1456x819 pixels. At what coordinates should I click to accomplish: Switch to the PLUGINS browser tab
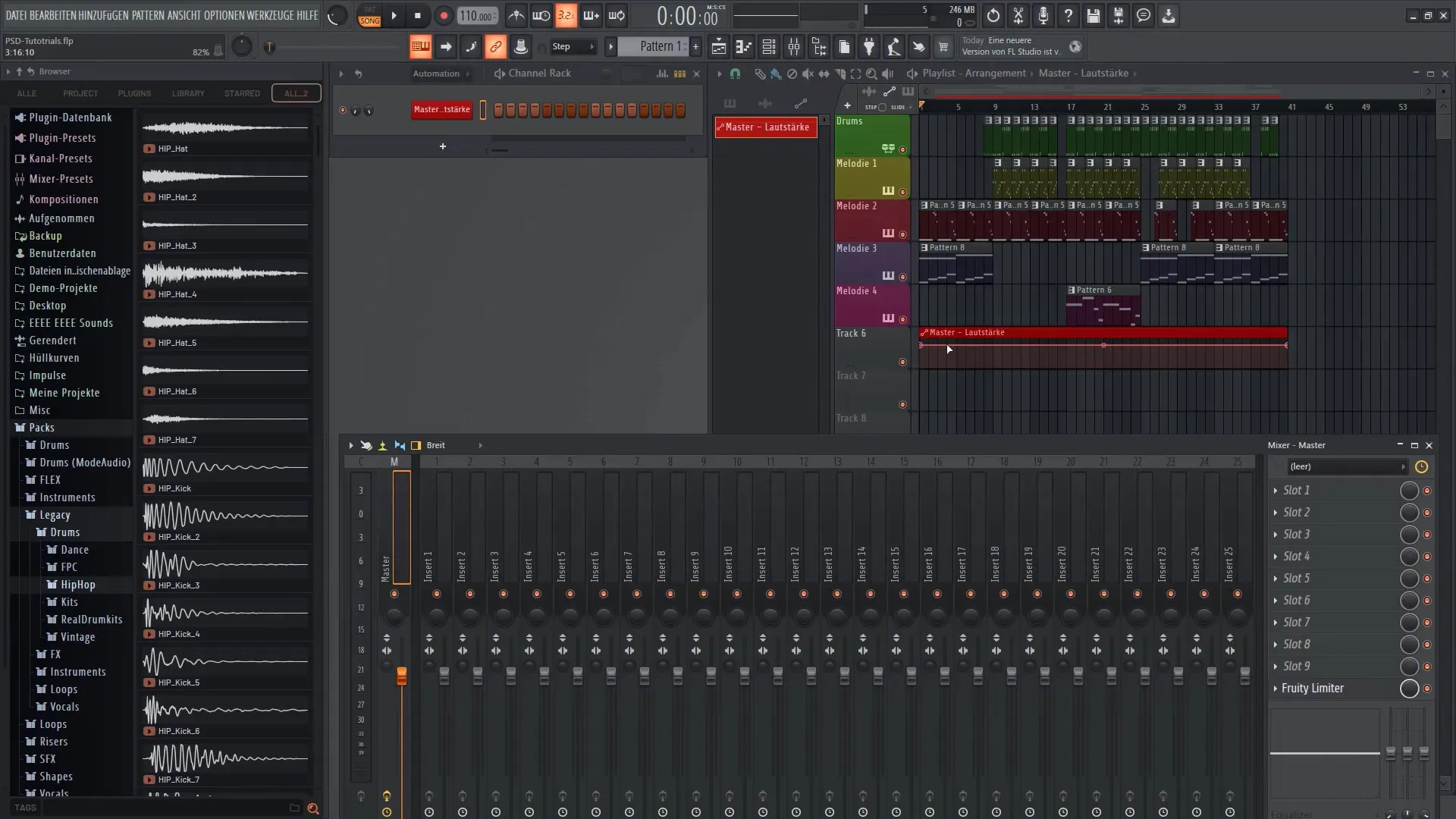click(134, 93)
